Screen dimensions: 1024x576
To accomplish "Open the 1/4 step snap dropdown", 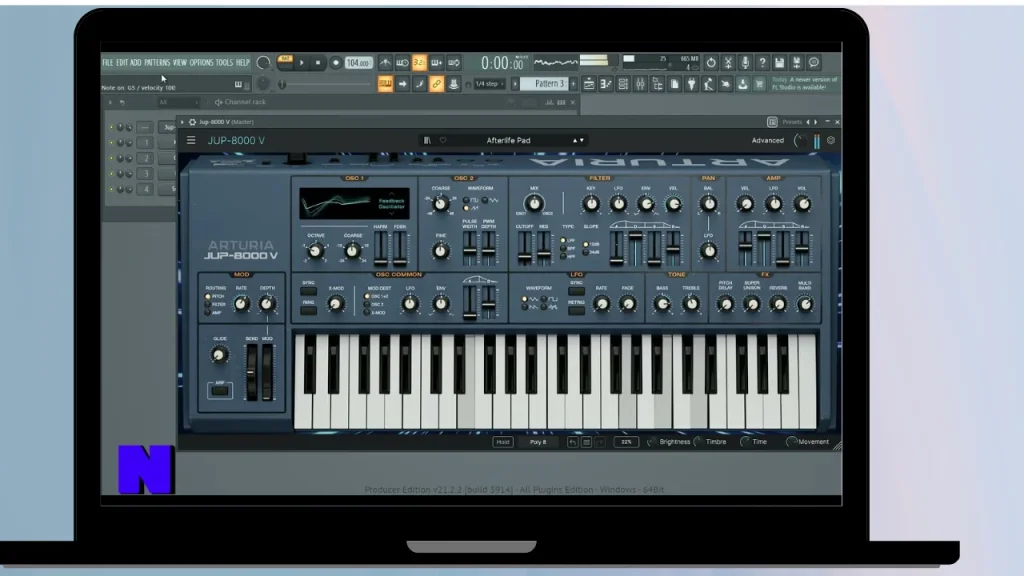I will [489, 84].
